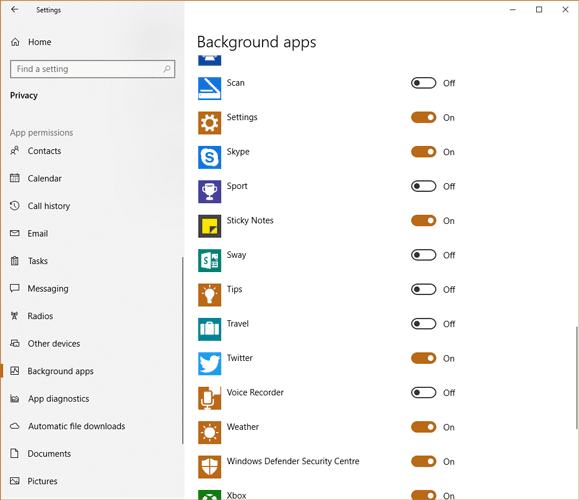Go back using the arrow button
The width and height of the screenshot is (579, 500).
[15, 10]
